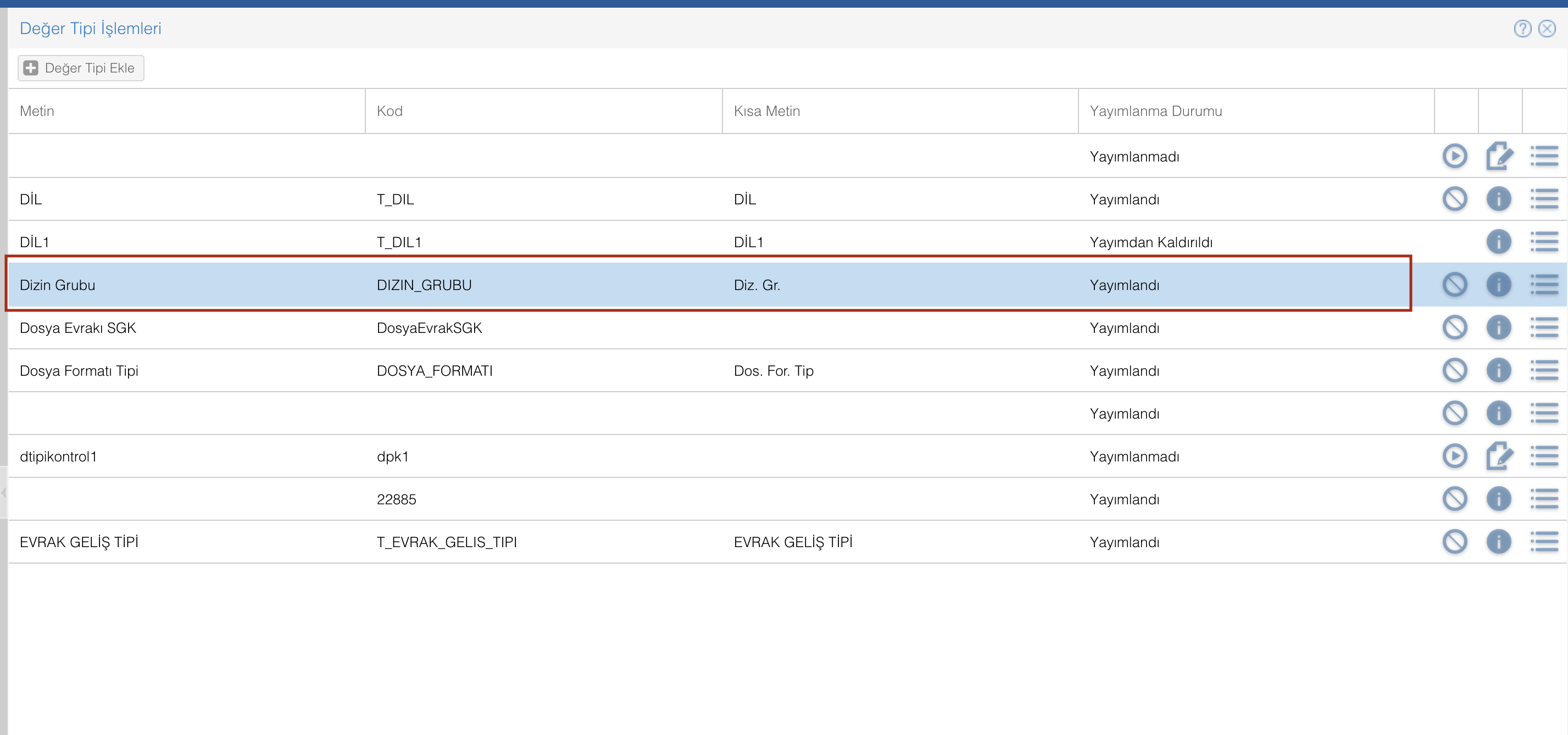Show info for Dosya Formatı Tipi
This screenshot has width=1568, height=735.
1499,370
